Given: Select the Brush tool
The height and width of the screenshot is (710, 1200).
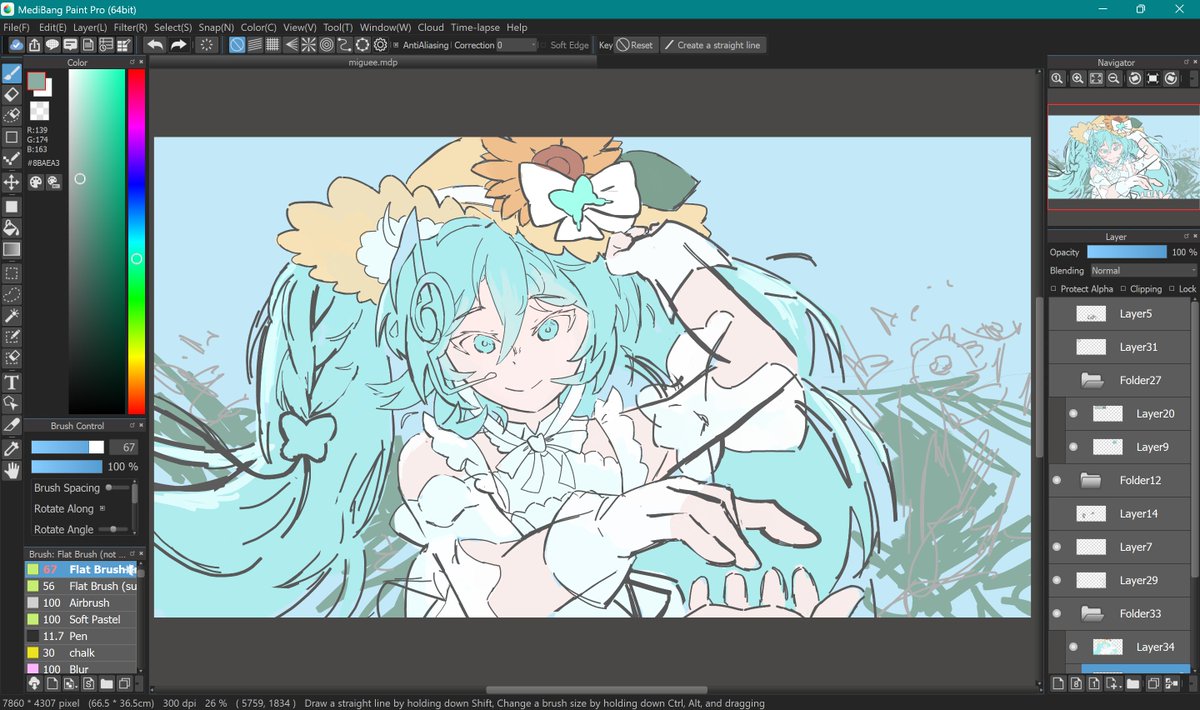Looking at the screenshot, I should tap(12, 74).
